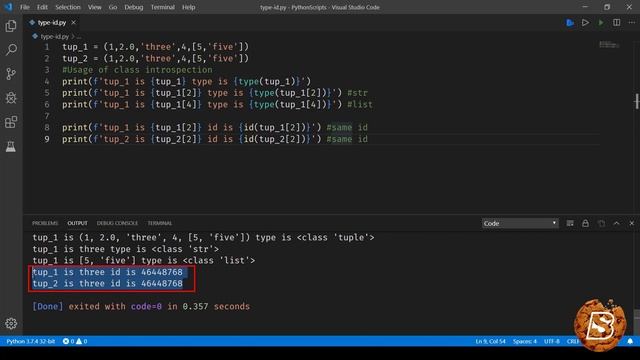Screen dimensions: 640x360
Task: Click line number 7 in gutter
Action: [47, 116]
